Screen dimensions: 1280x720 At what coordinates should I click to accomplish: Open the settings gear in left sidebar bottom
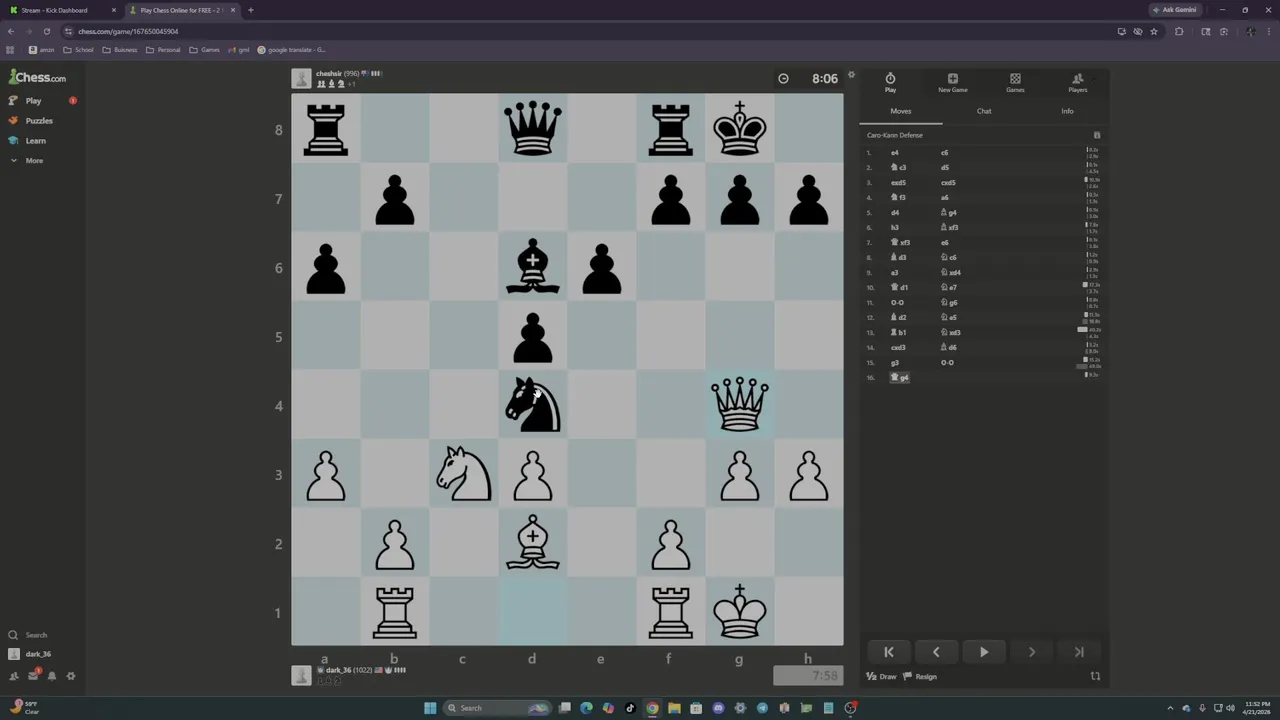[70, 676]
